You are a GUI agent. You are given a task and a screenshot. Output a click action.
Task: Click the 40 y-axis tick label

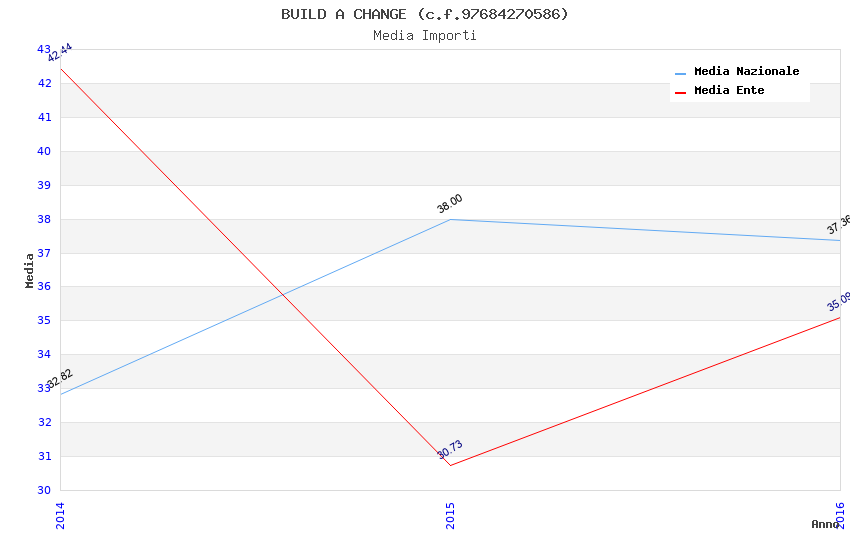44,151
